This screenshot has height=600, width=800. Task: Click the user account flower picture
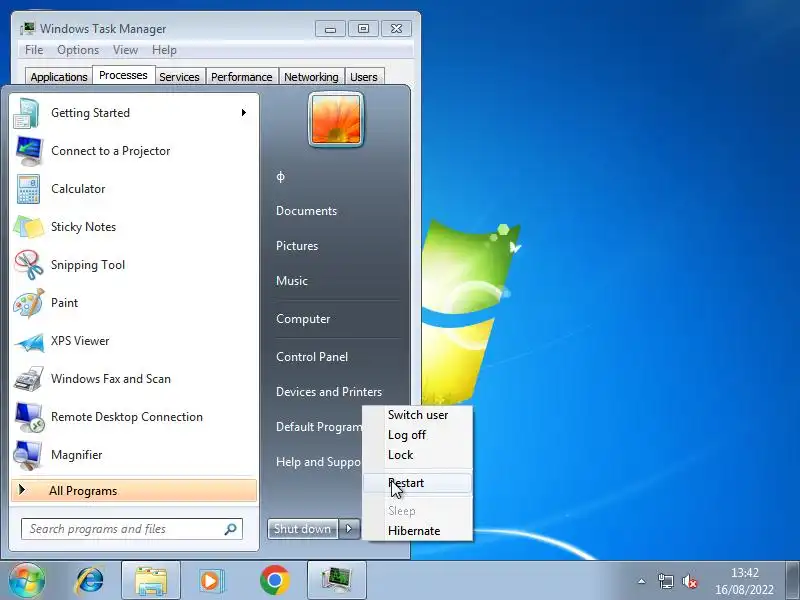336,120
